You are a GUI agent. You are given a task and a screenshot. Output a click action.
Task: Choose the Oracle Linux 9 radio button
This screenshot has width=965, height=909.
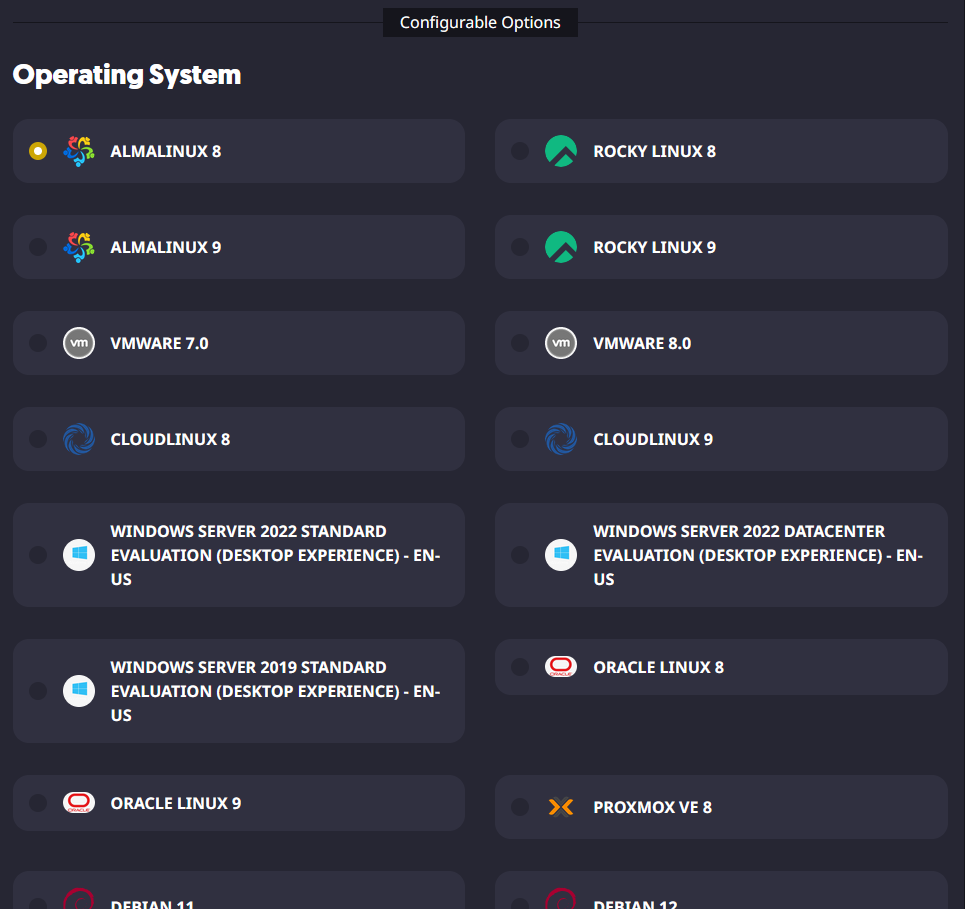(38, 803)
